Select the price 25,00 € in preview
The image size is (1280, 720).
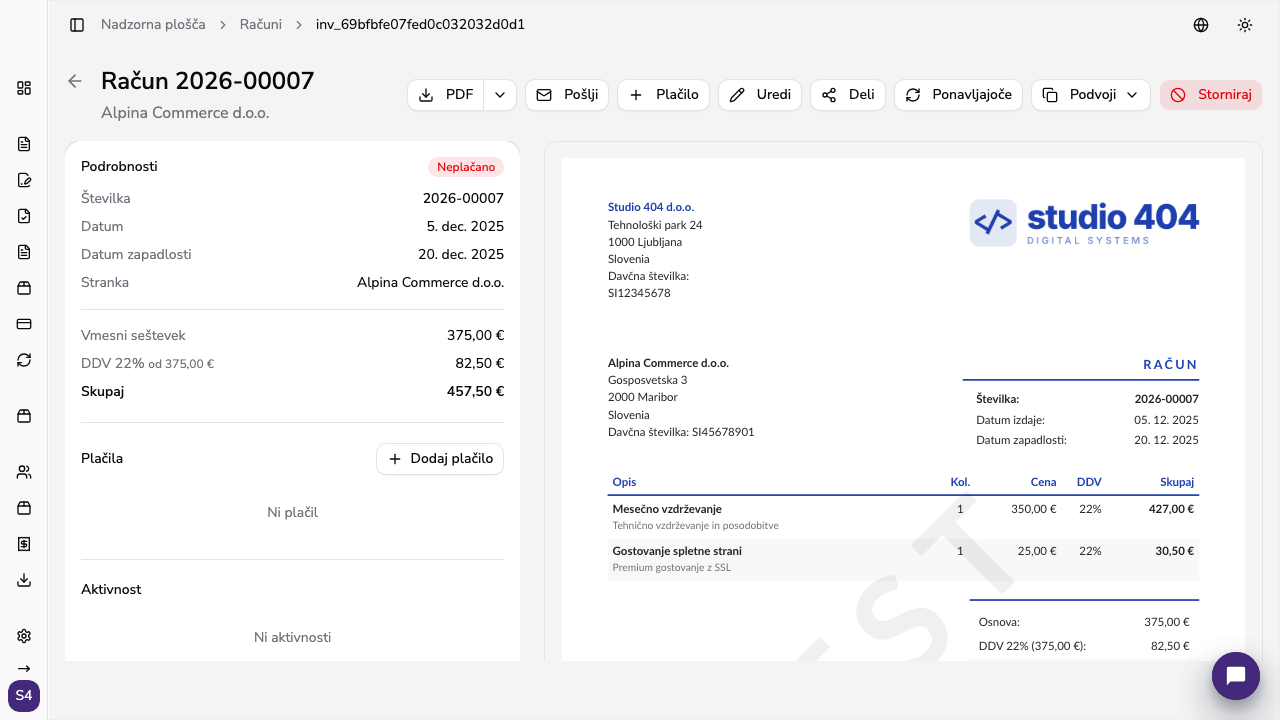point(1037,551)
